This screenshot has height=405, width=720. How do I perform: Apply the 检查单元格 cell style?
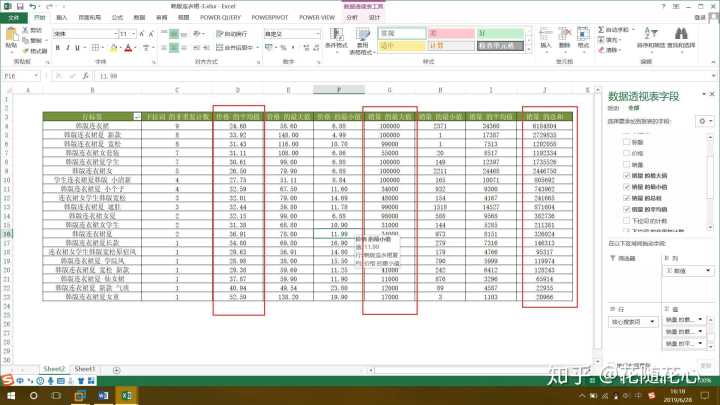click(x=500, y=45)
